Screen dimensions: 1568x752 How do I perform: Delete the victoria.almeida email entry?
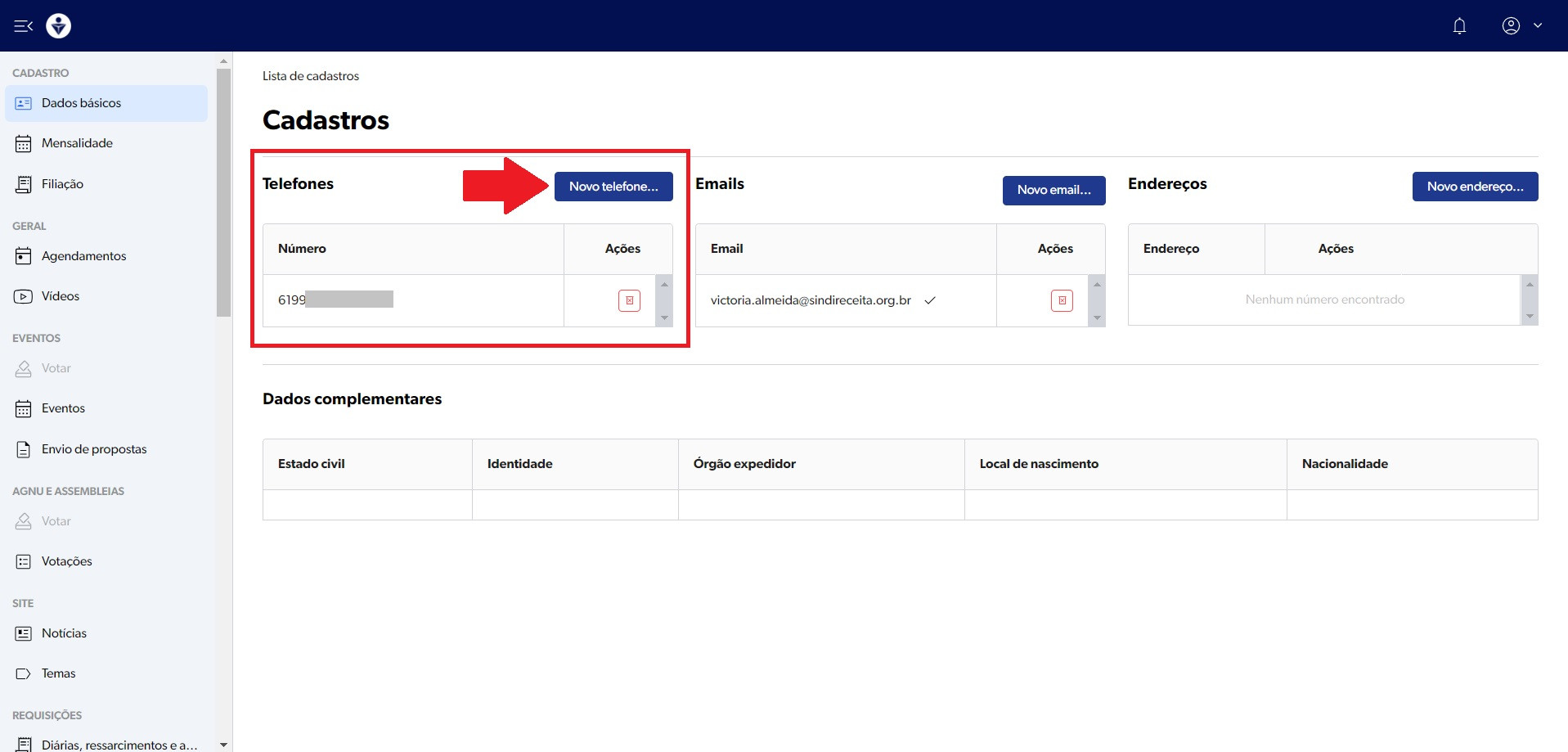(1062, 300)
